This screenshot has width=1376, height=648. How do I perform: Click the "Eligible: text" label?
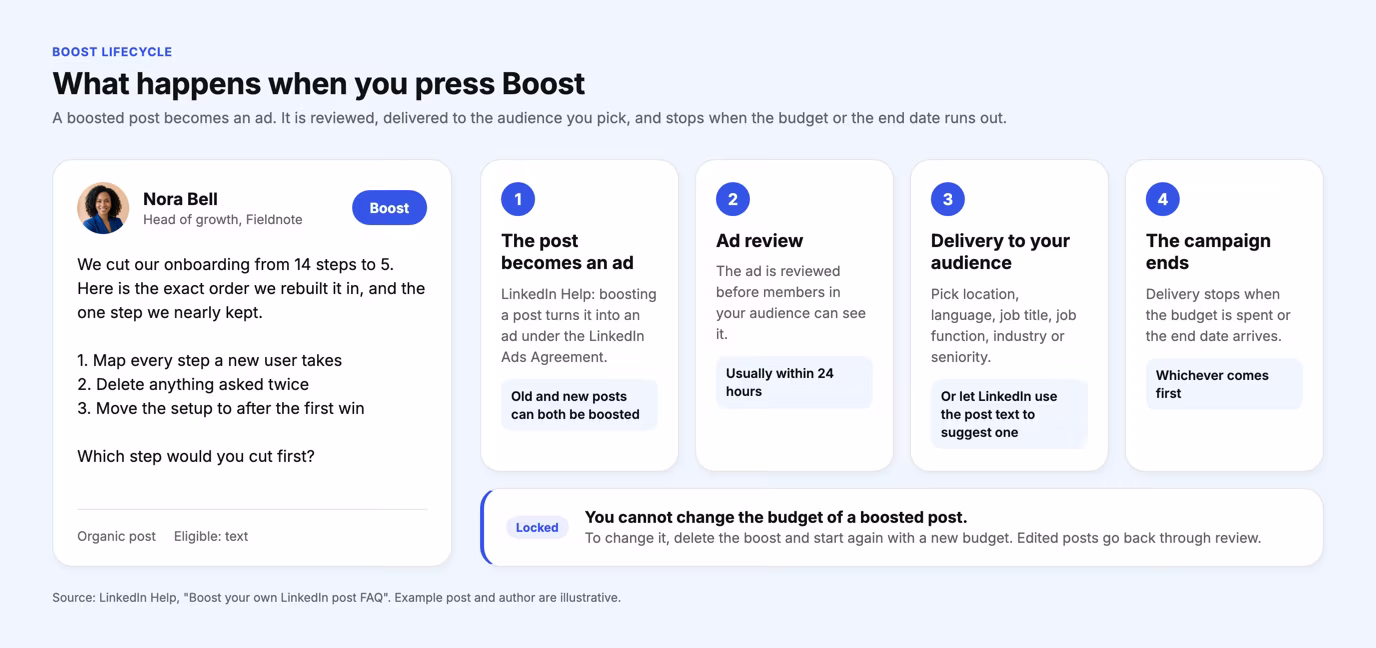pos(211,536)
